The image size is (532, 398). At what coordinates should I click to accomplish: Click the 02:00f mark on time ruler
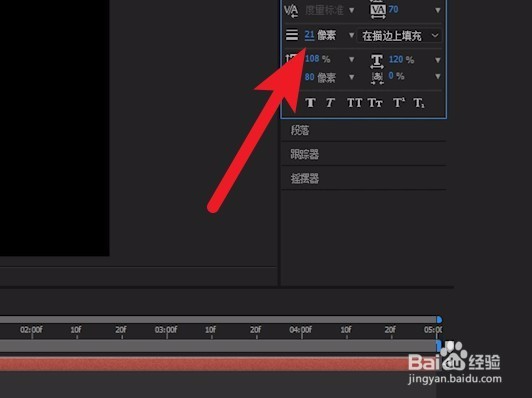31,330
